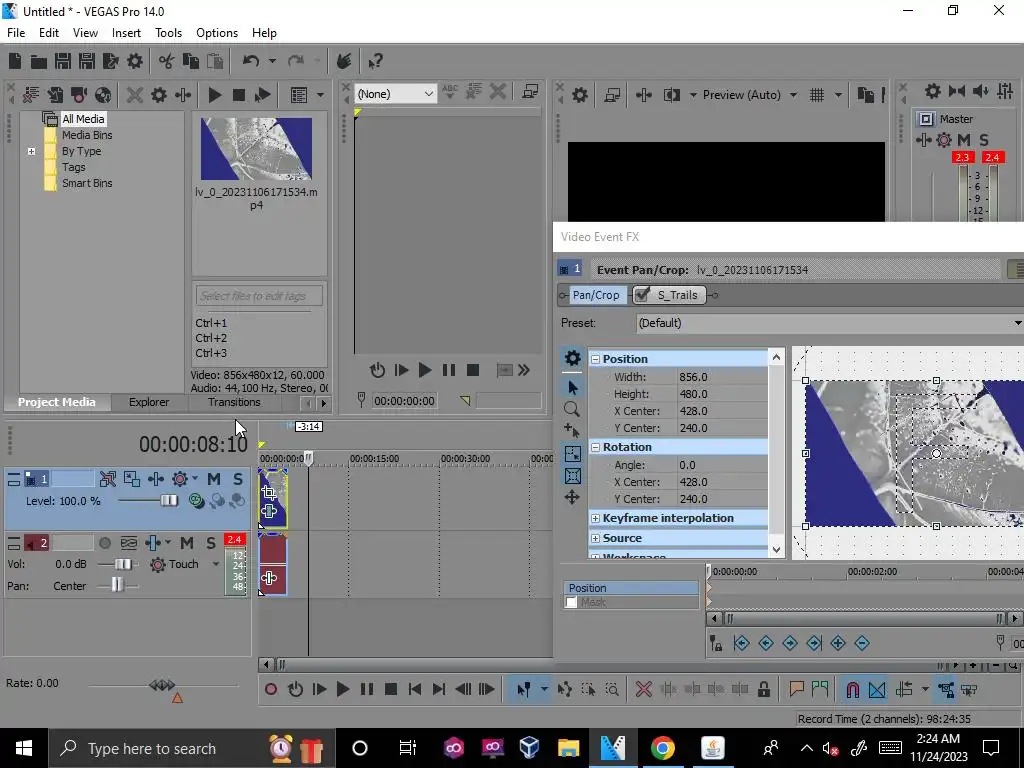The width and height of the screenshot is (1024, 768).
Task: Open the File menu
Action: pyautogui.click(x=16, y=33)
